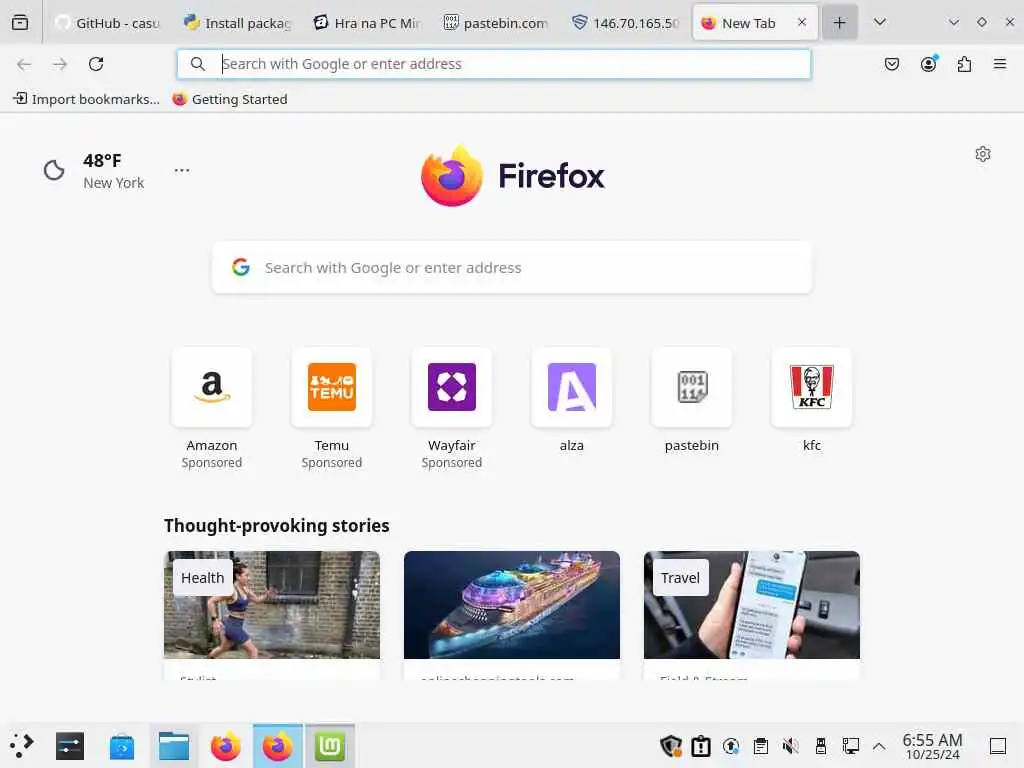Image resolution: width=1024 pixels, height=768 pixels.
Task: Open the pastebin shortcut tile
Action: coord(692,401)
